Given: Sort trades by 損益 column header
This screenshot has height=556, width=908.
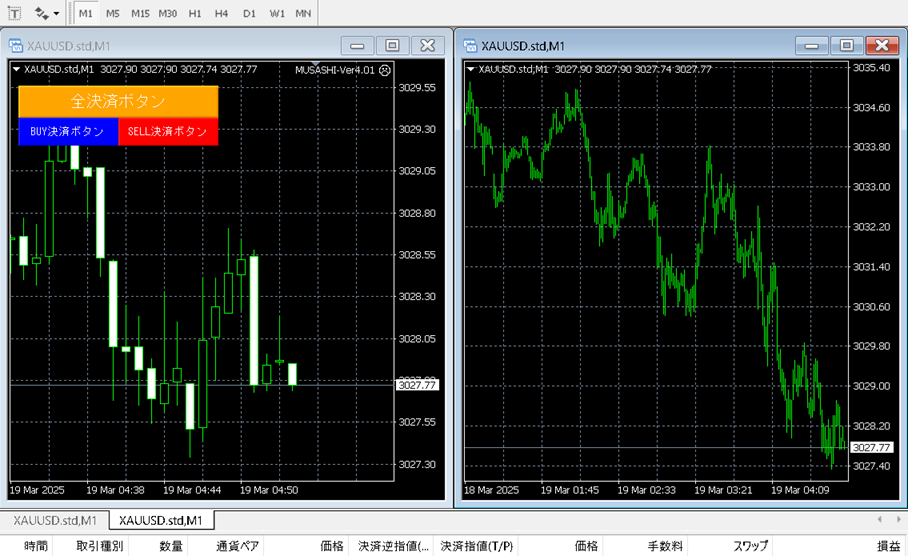Looking at the screenshot, I should point(888,546).
